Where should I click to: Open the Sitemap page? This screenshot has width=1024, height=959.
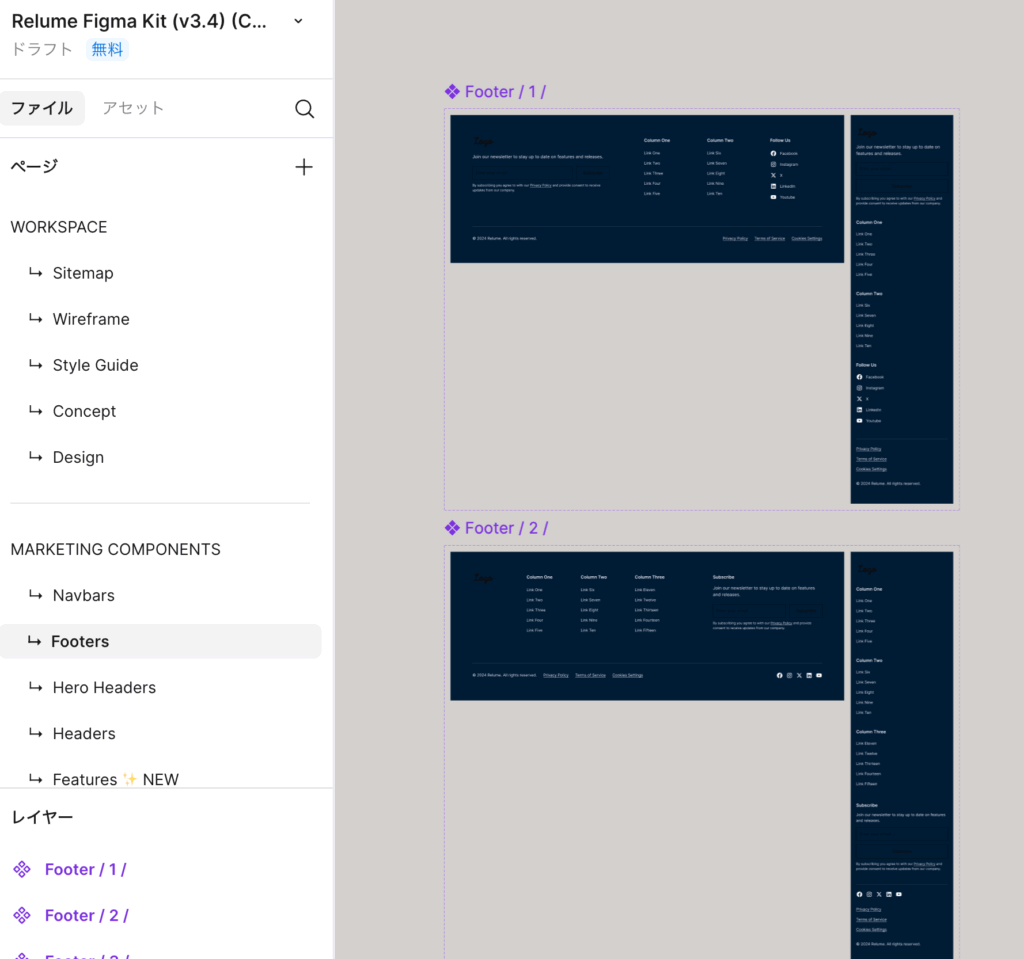pos(83,273)
